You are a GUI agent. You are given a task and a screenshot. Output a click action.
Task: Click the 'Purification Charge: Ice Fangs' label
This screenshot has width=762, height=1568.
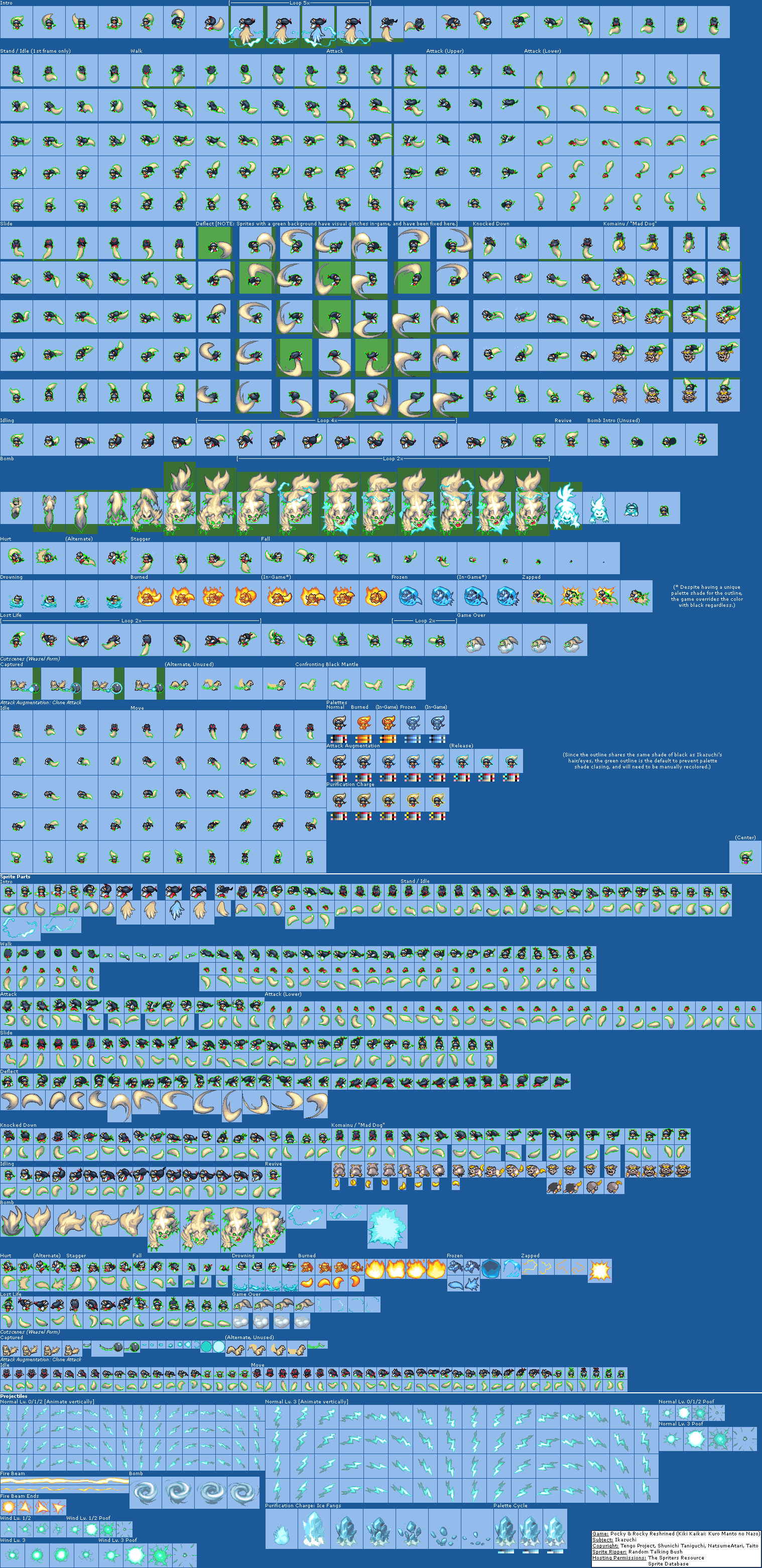coord(303,1506)
